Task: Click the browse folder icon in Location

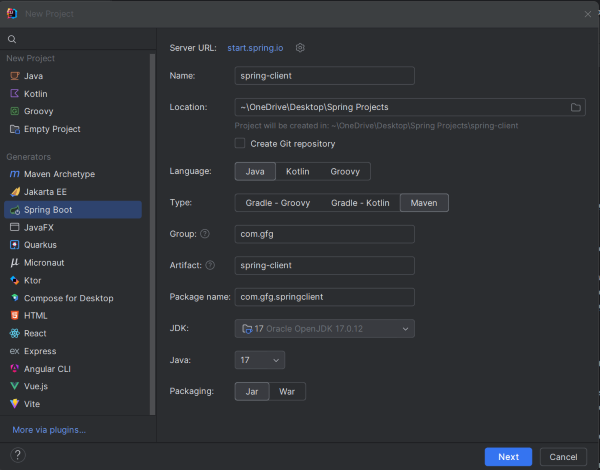Action: pyautogui.click(x=576, y=107)
